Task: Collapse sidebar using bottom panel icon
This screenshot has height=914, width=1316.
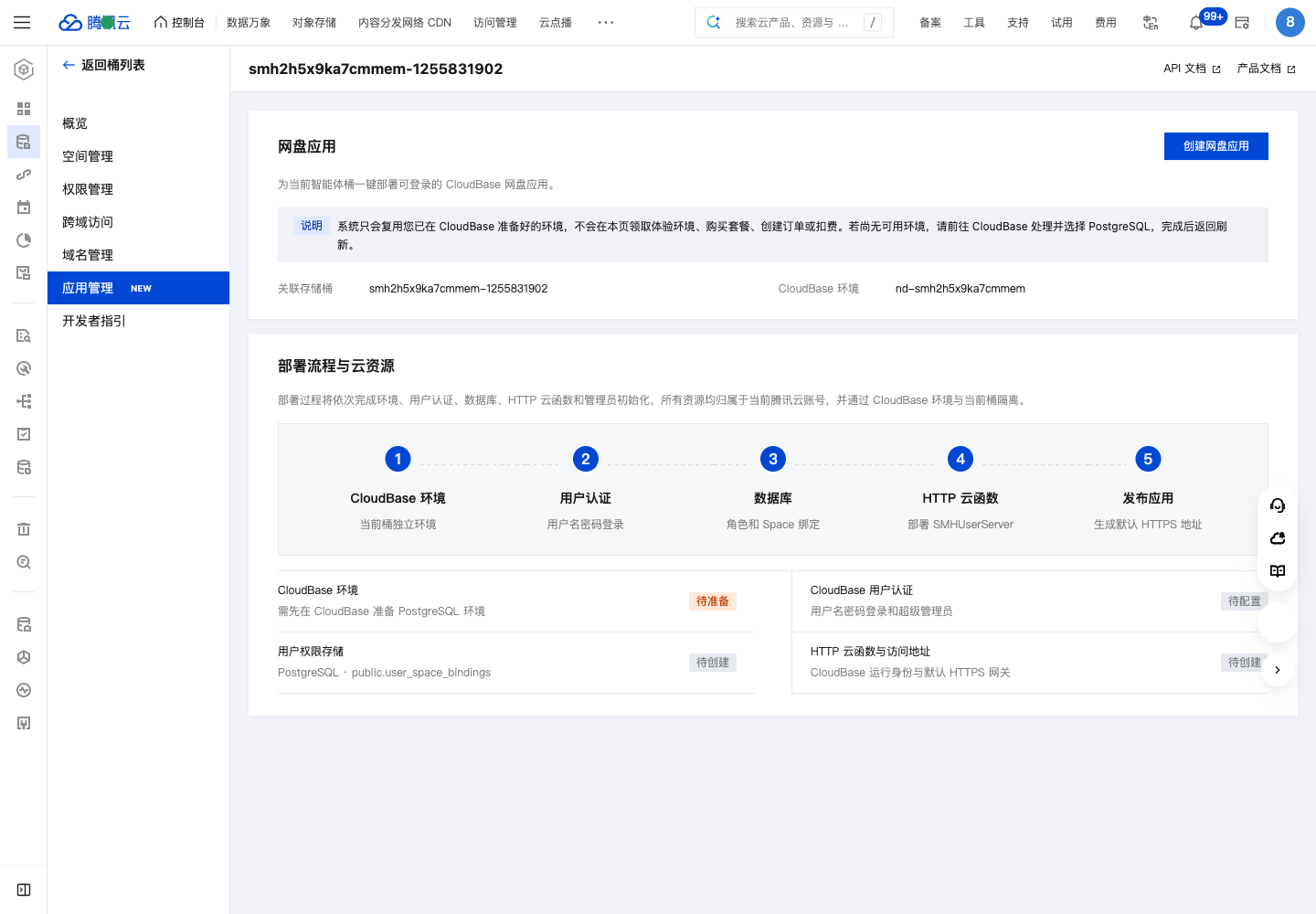Action: coord(24,889)
